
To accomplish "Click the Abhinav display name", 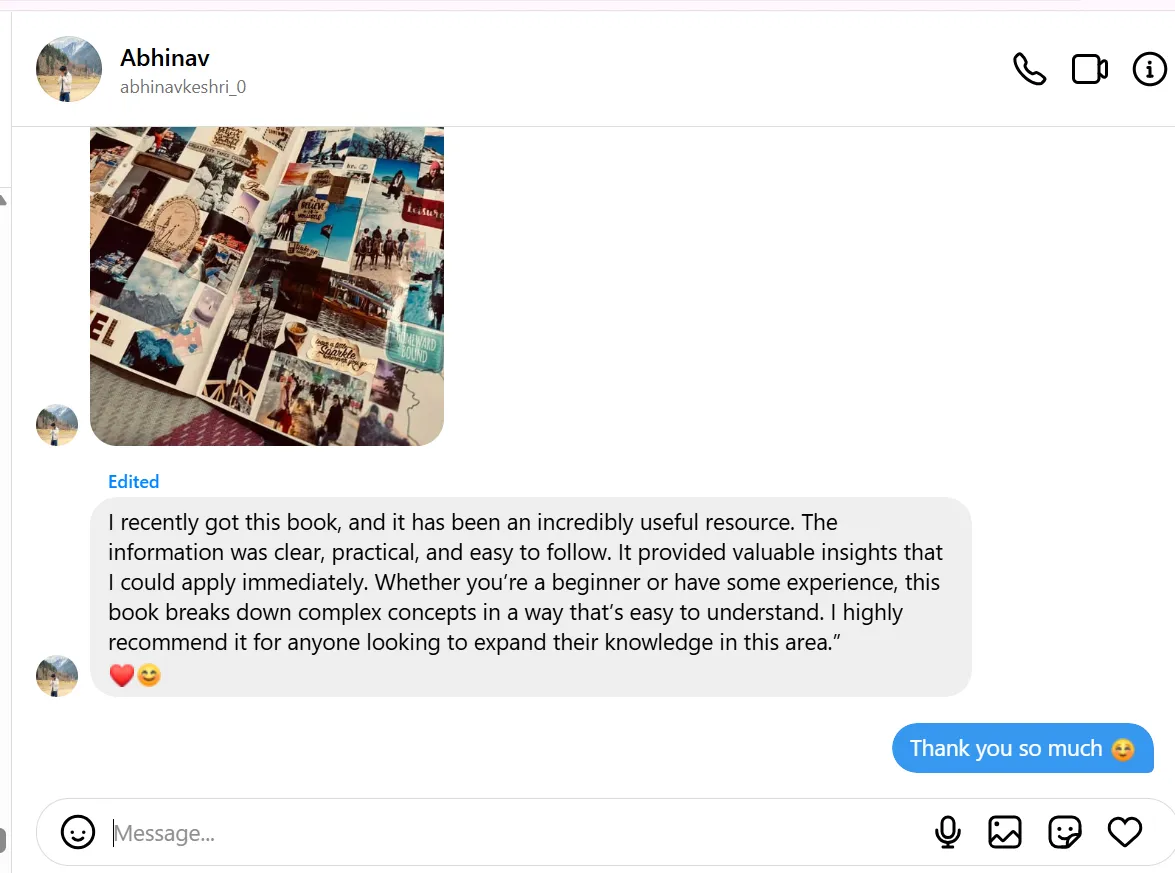I will pos(165,58).
